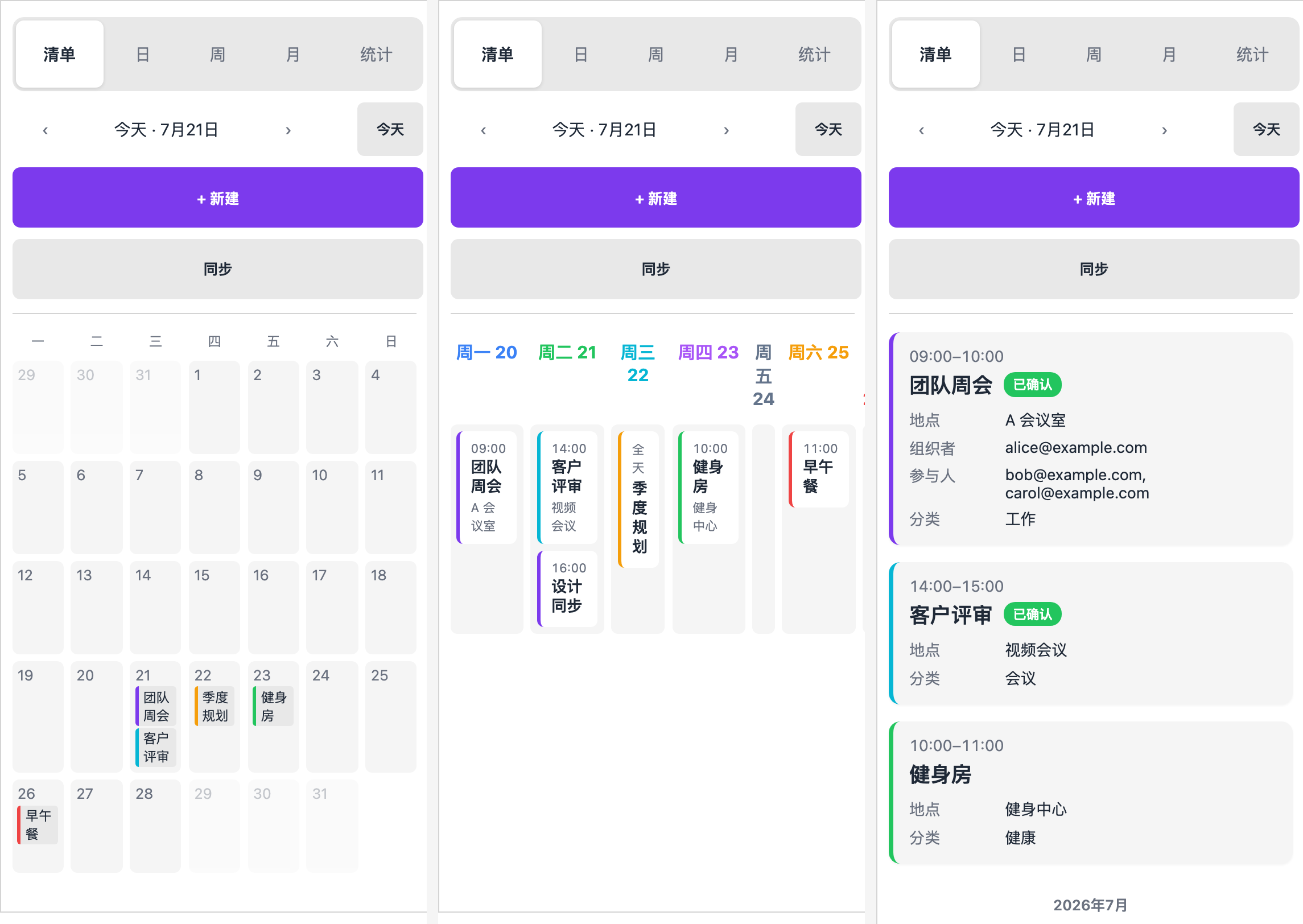This screenshot has height=924, width=1303.
Task: Go to next day in left panel
Action: click(288, 130)
